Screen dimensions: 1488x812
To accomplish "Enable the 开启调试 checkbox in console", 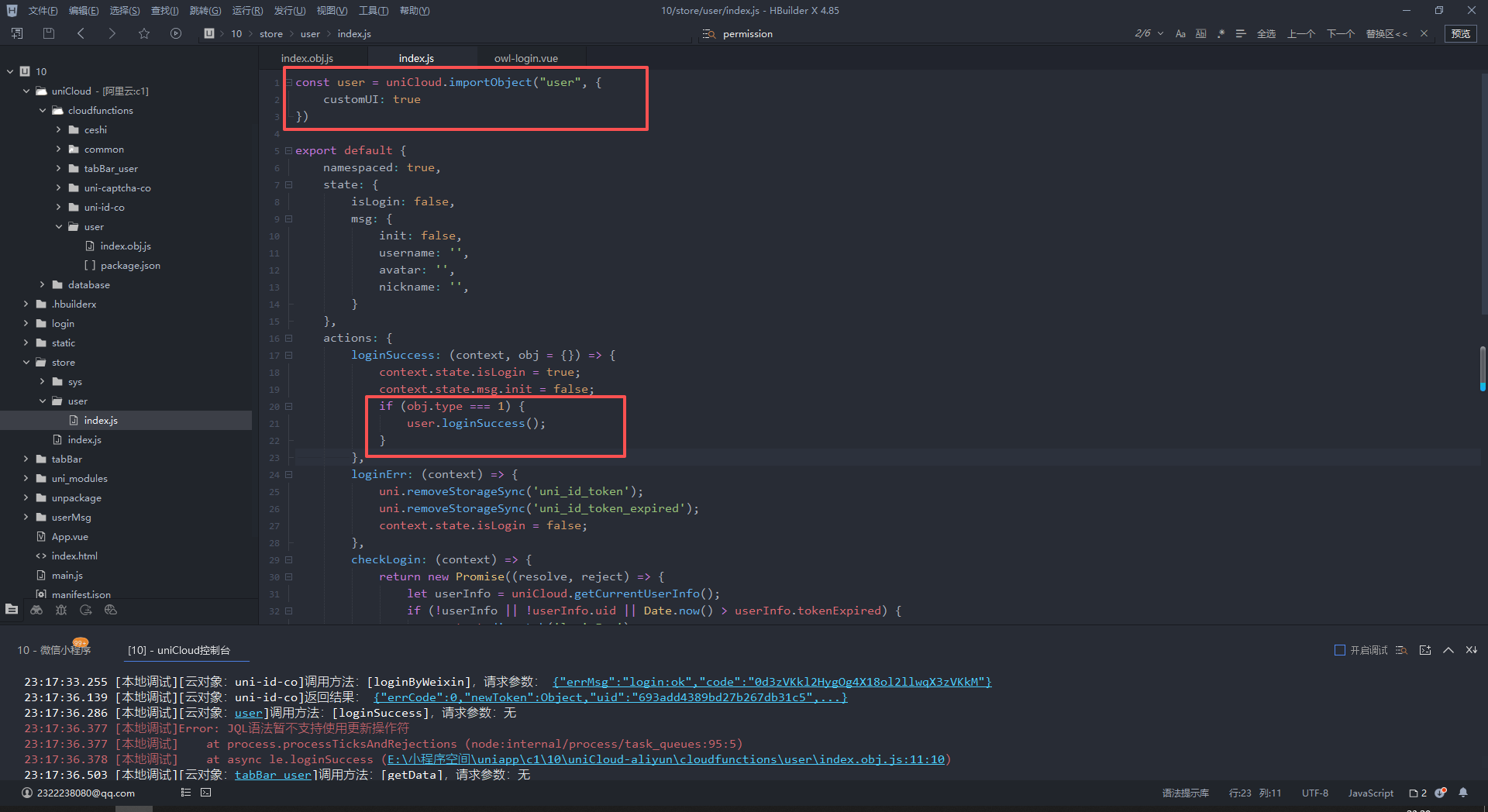I will [x=1339, y=650].
